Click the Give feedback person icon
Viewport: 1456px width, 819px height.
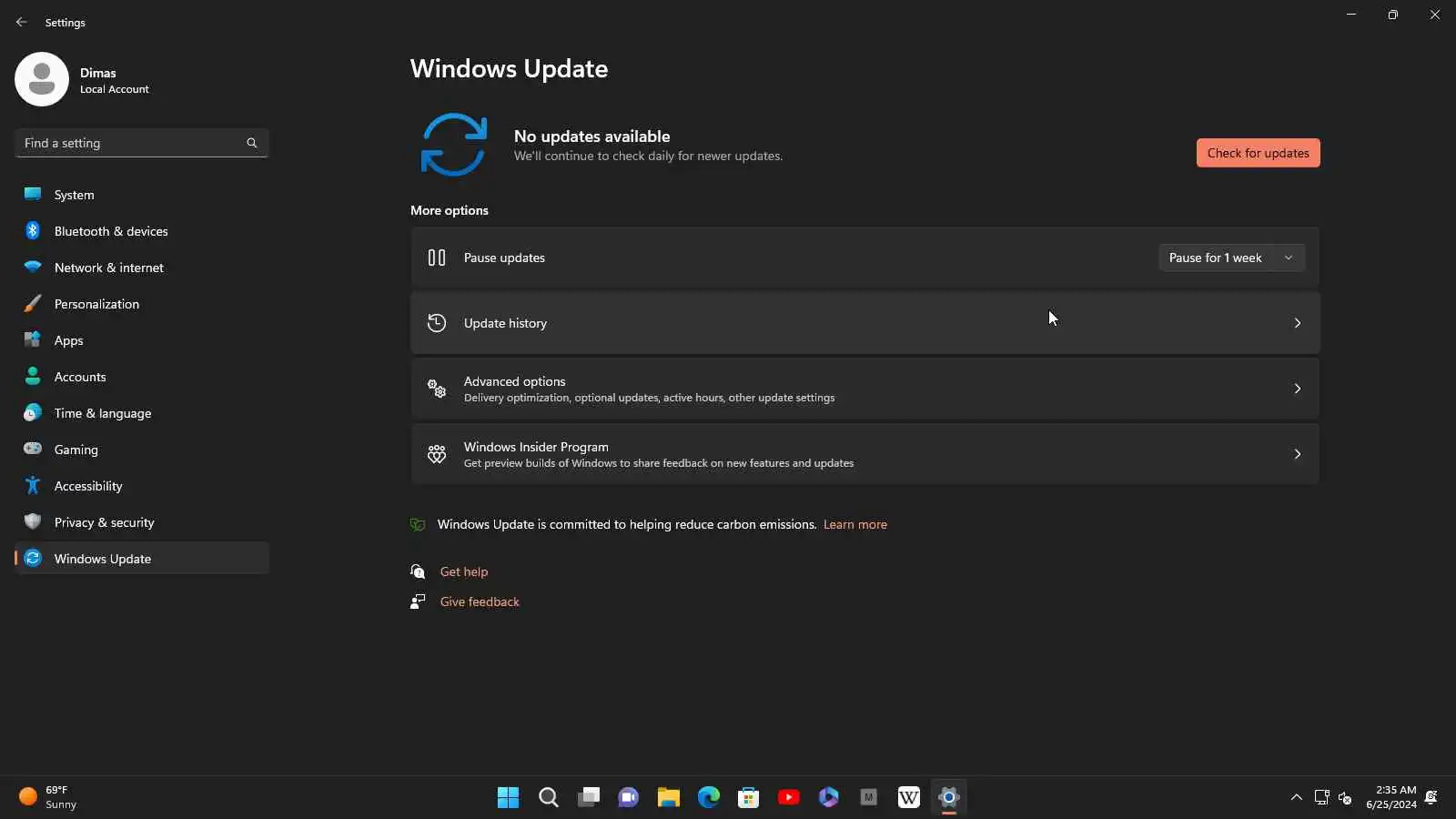coord(418,602)
